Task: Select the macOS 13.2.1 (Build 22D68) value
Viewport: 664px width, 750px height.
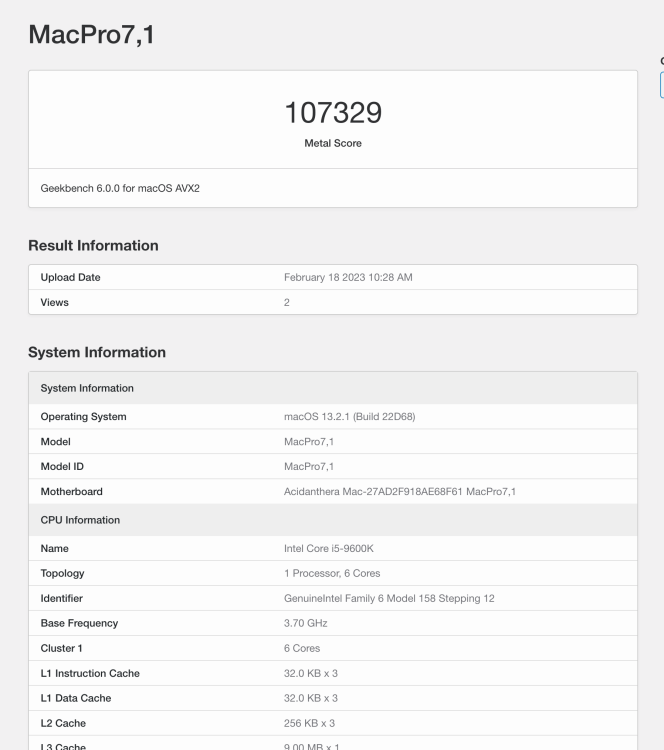Action: (350, 417)
